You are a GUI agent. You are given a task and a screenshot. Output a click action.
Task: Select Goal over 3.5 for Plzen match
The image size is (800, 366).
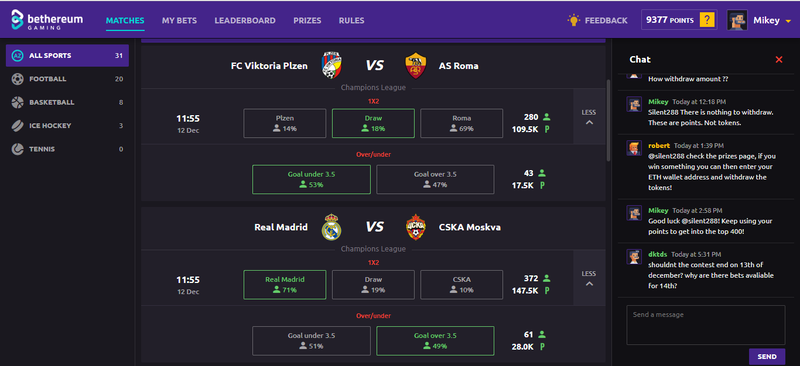[435, 179]
